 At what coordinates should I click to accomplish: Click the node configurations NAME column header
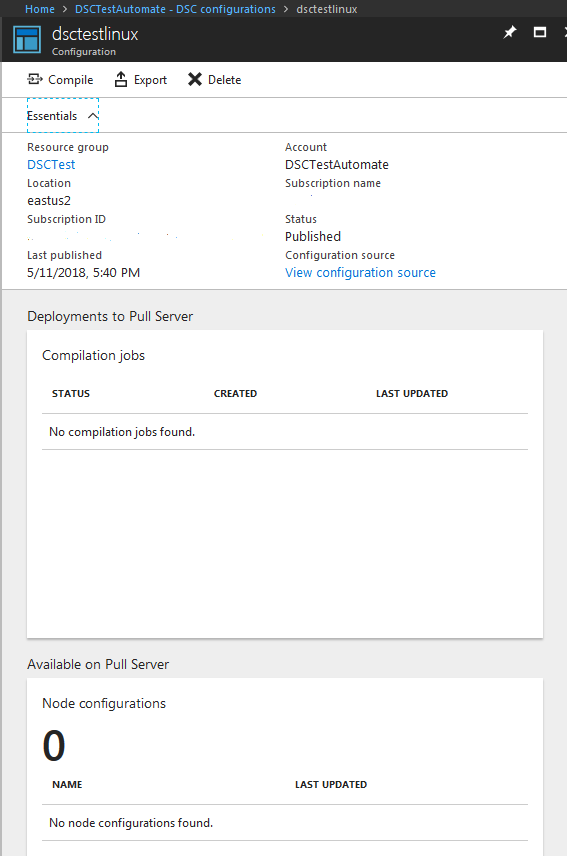(67, 784)
